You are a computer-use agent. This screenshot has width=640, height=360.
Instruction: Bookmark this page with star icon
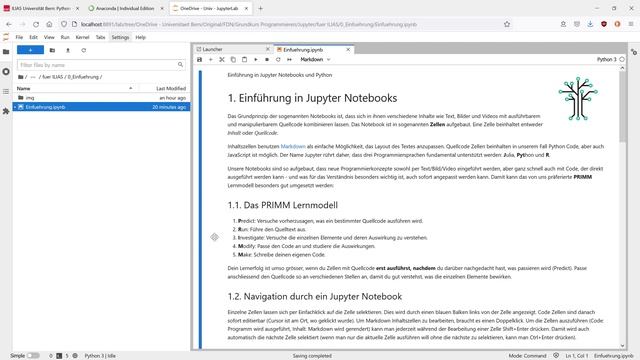pyautogui.click(x=507, y=24)
